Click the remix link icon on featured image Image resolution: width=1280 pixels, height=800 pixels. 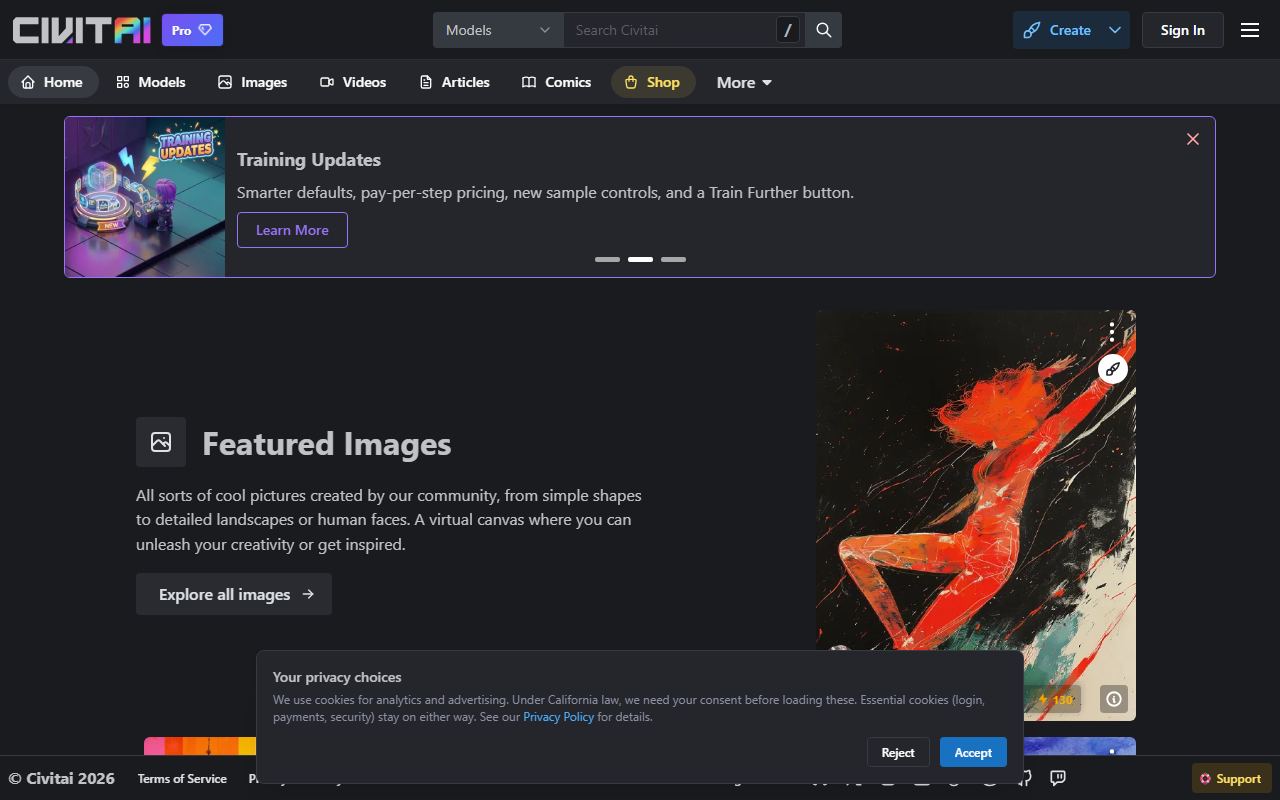coord(1113,369)
